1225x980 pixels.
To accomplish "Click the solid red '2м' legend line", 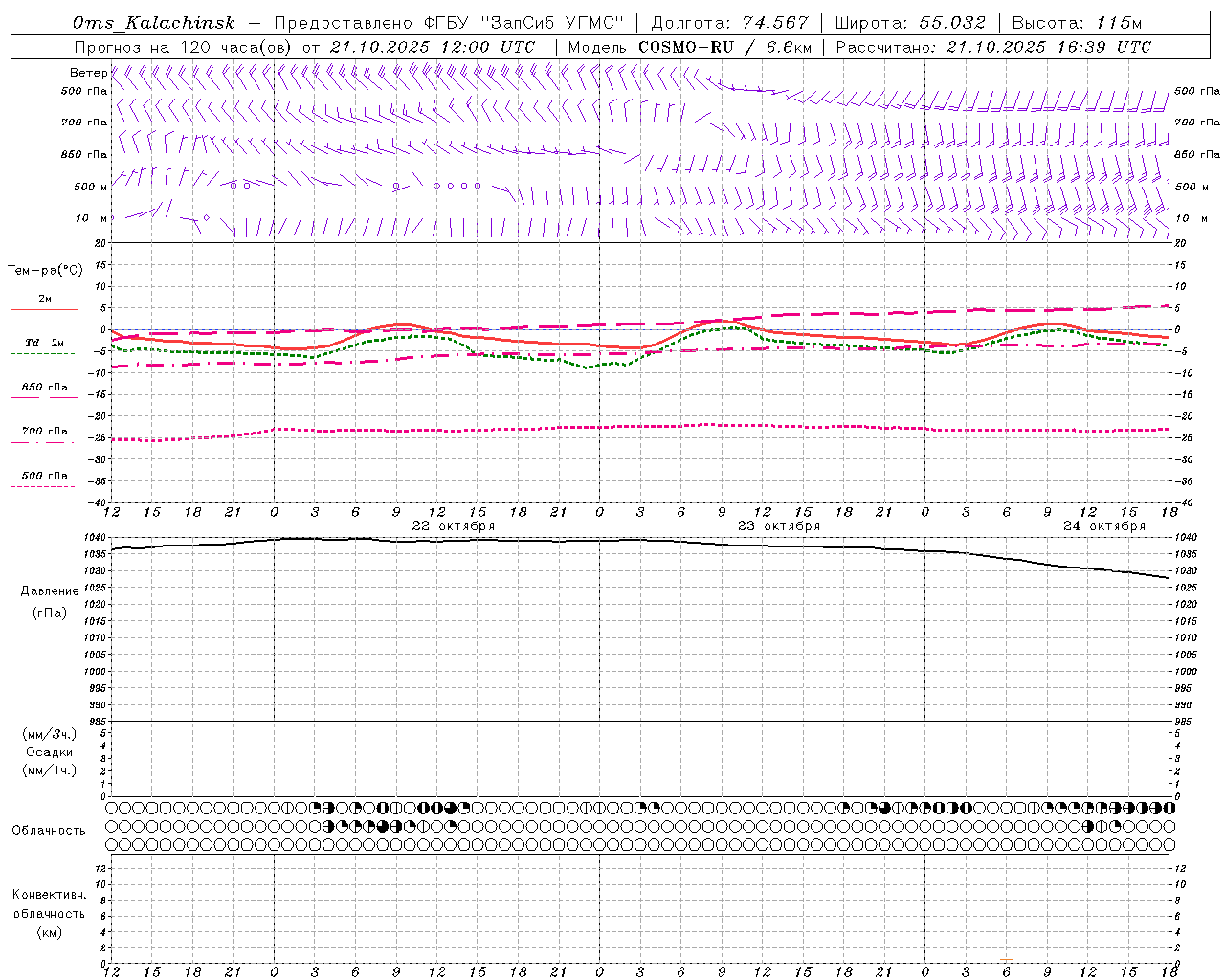I will point(44,309).
